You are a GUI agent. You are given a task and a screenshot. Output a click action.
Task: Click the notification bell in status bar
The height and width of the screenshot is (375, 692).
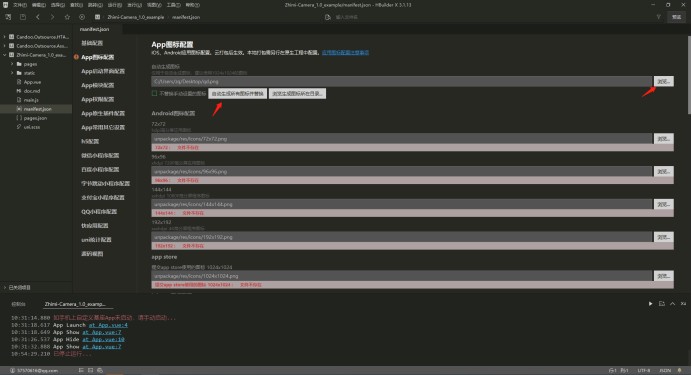[x=680, y=371]
